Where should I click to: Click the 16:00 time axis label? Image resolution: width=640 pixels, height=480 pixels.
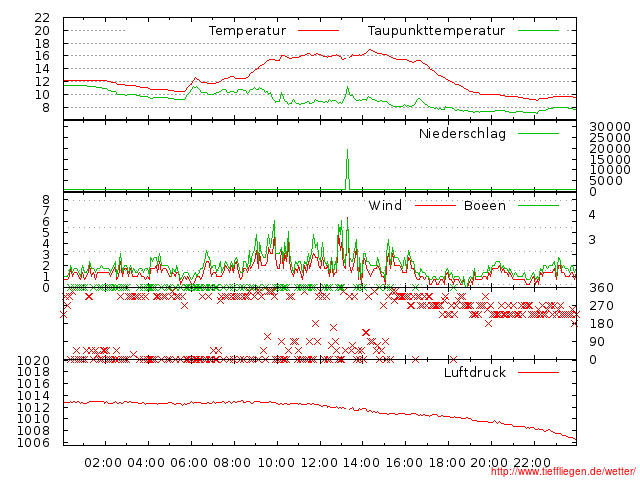tap(404, 463)
